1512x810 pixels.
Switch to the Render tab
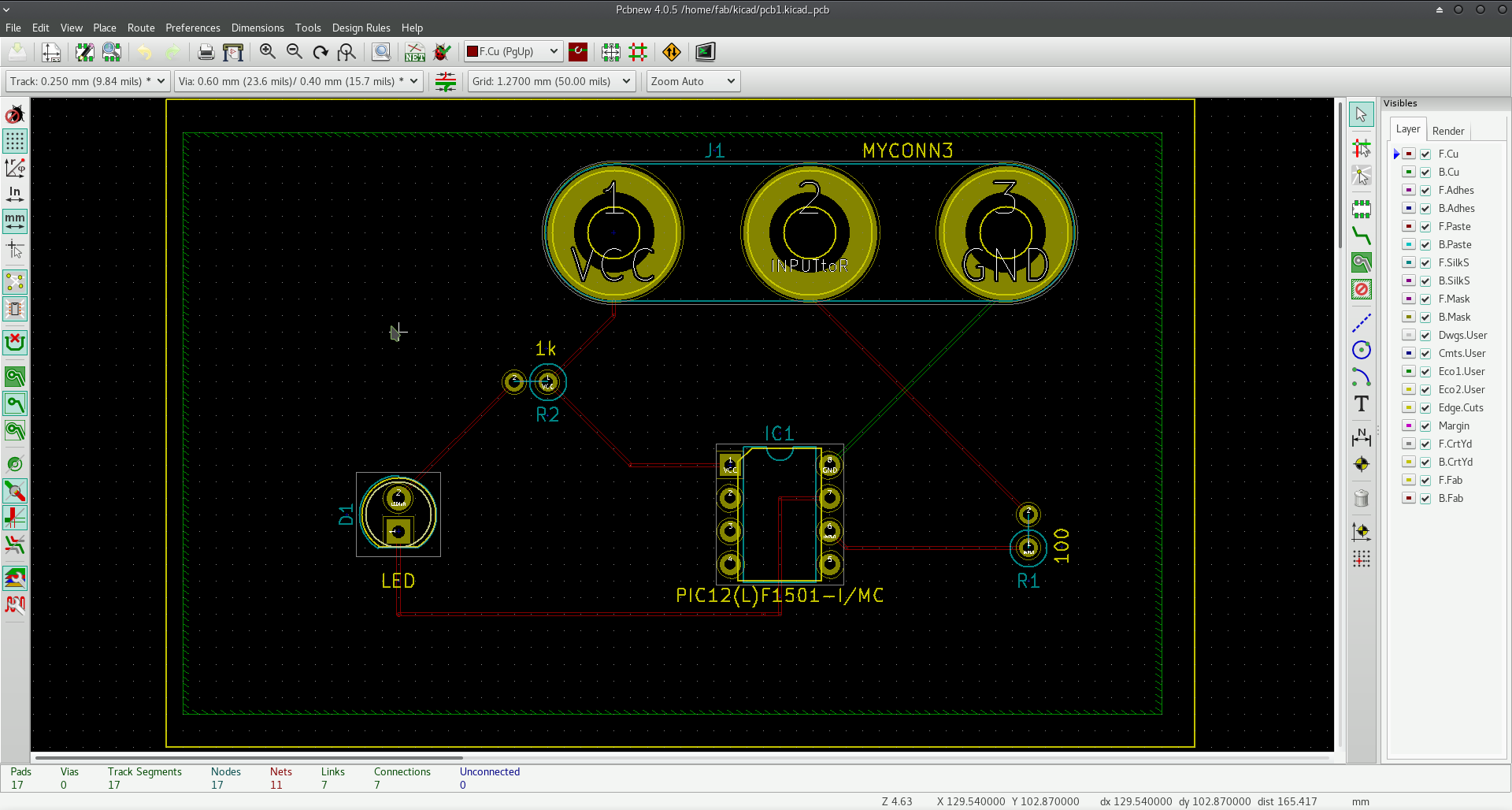coord(1448,131)
